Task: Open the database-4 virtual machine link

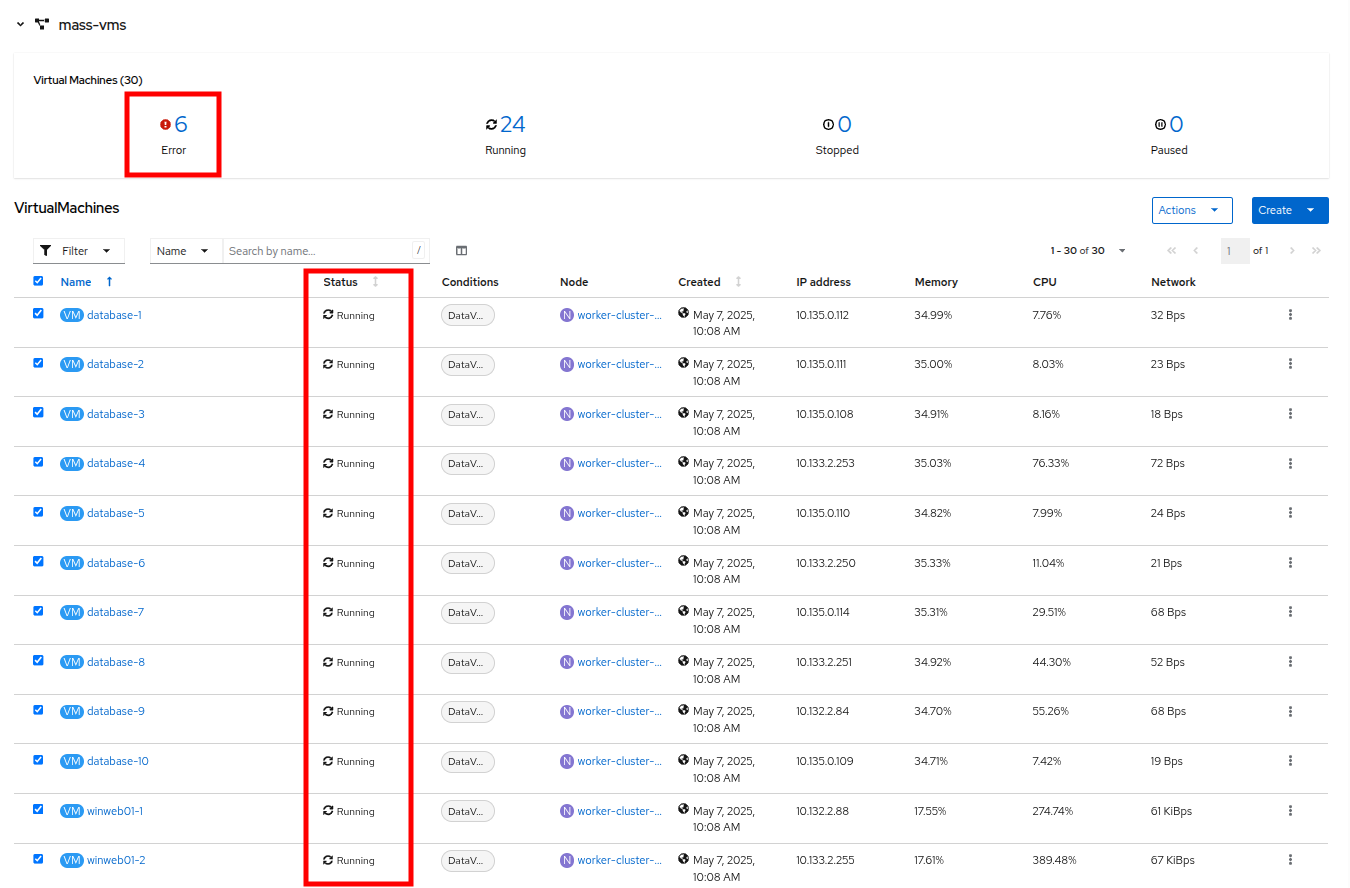Action: (116, 464)
